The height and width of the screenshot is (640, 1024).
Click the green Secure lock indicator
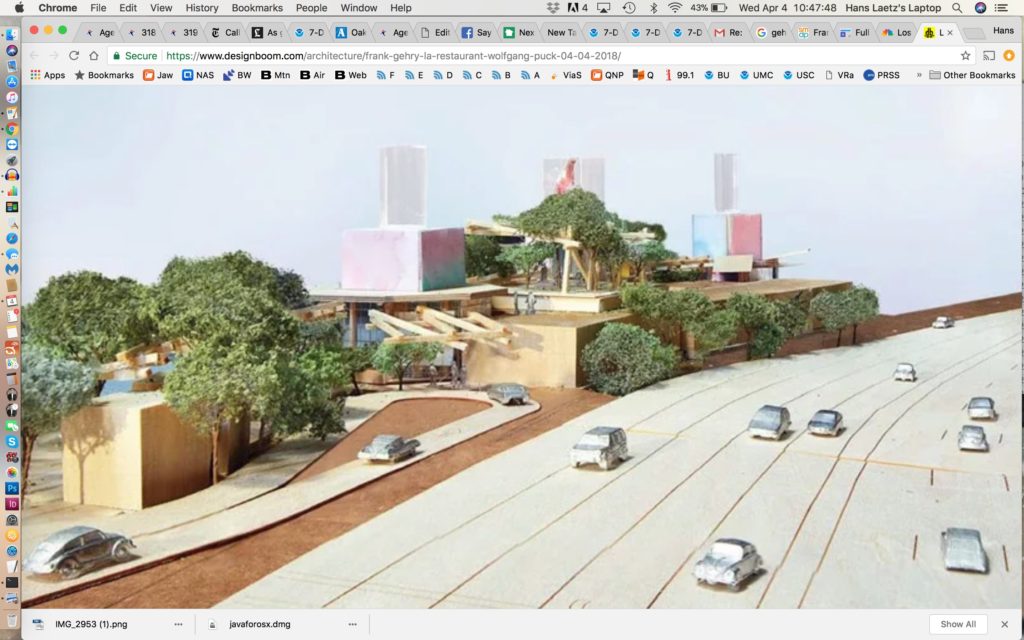point(135,56)
